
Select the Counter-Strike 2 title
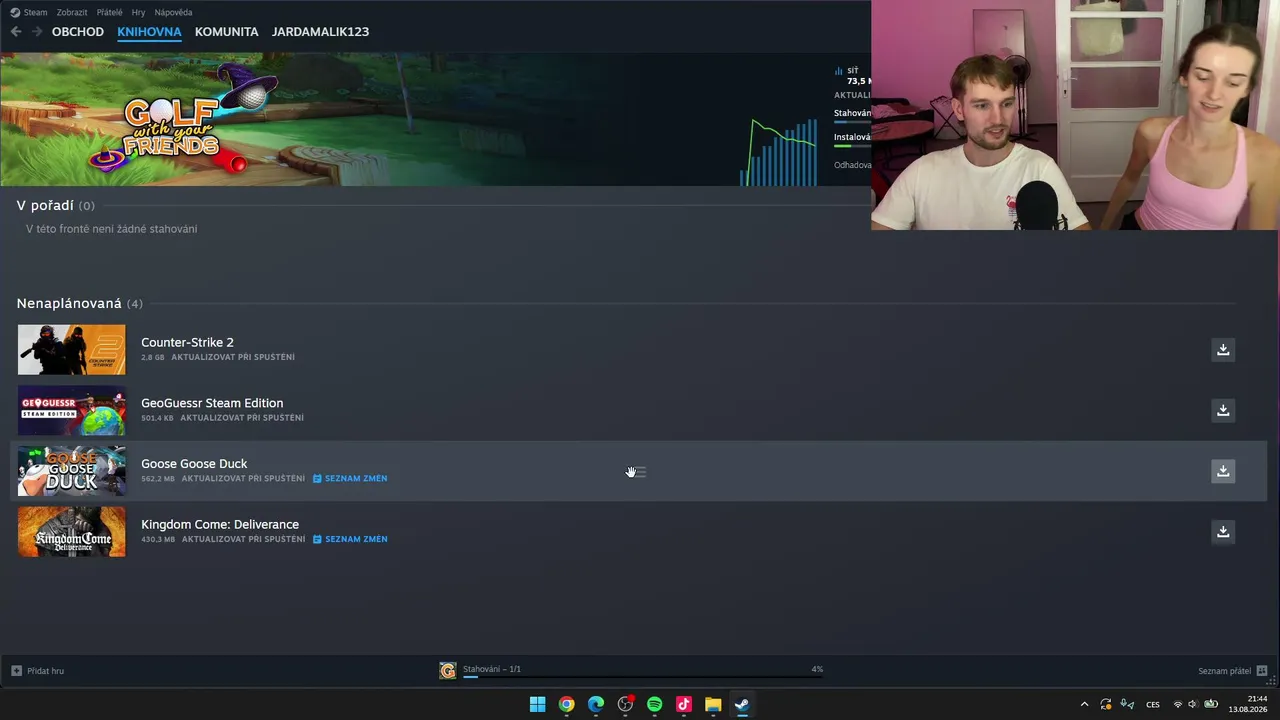pos(187,342)
